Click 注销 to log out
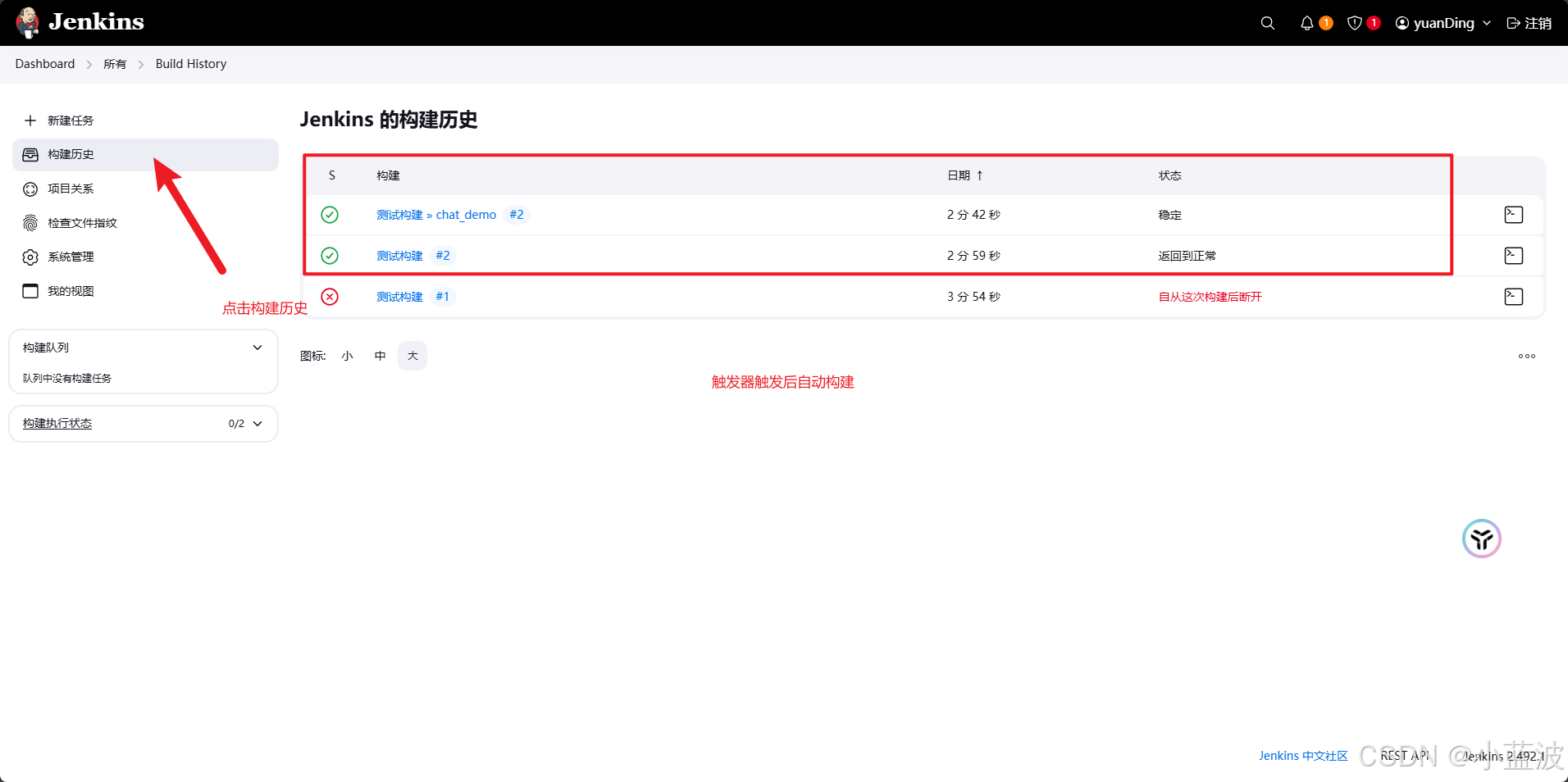The width and height of the screenshot is (1568, 782). point(1529,23)
